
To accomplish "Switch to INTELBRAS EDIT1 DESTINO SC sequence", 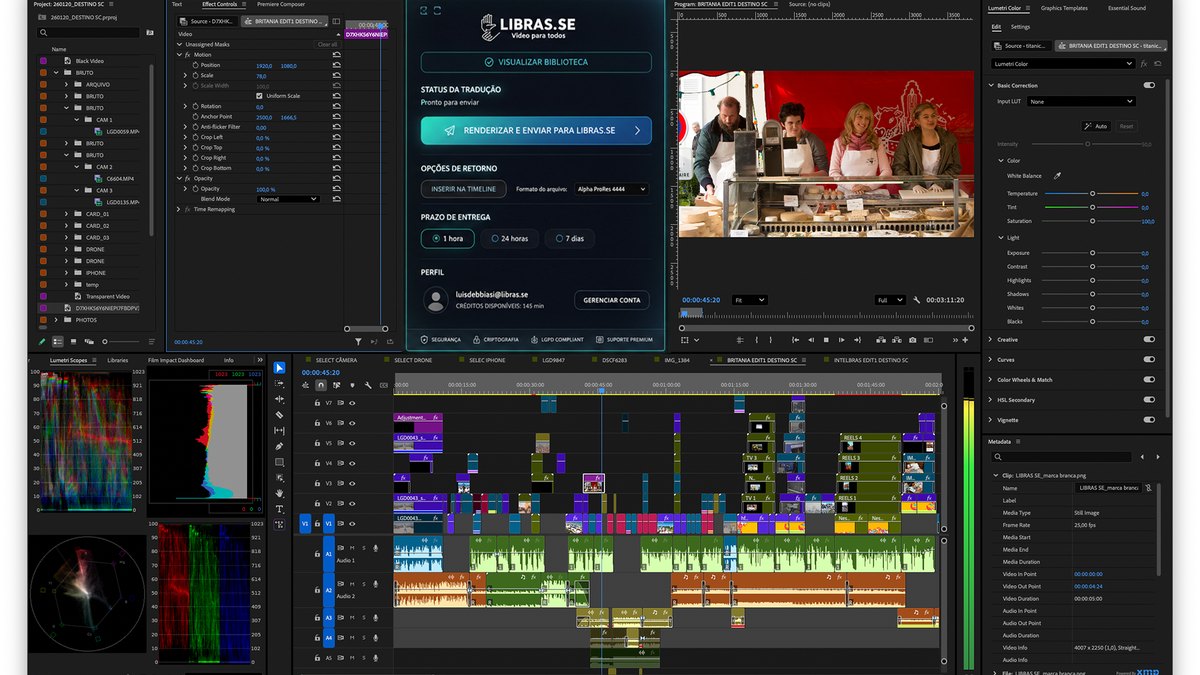I will pos(871,360).
